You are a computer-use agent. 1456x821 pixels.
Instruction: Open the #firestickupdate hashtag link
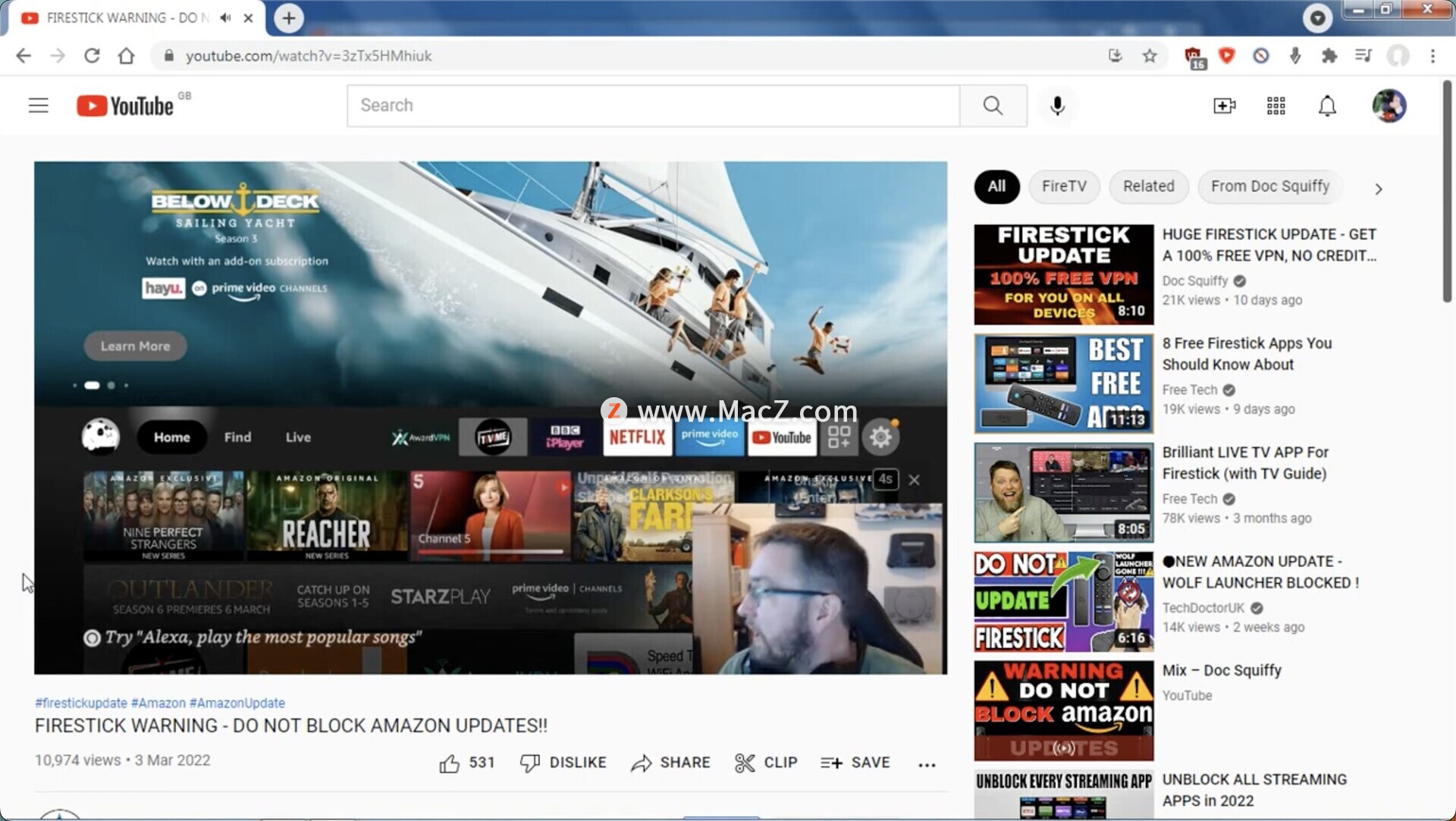(81, 703)
